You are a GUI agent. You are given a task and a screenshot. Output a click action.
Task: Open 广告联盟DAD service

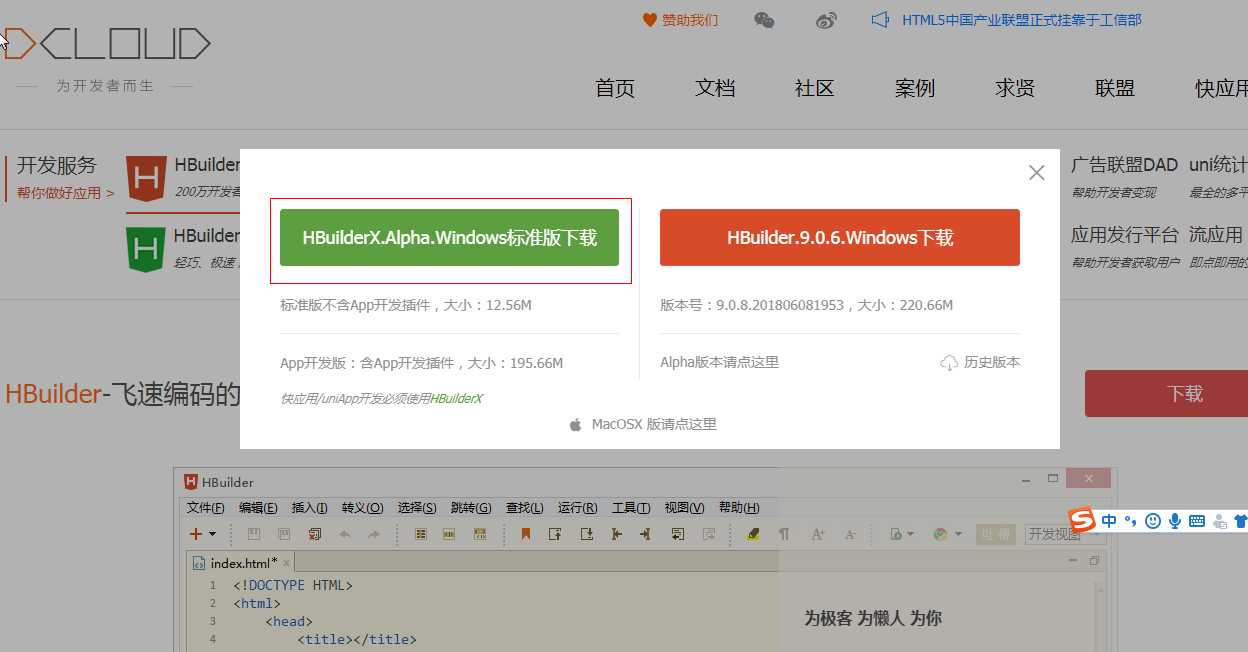(1124, 165)
